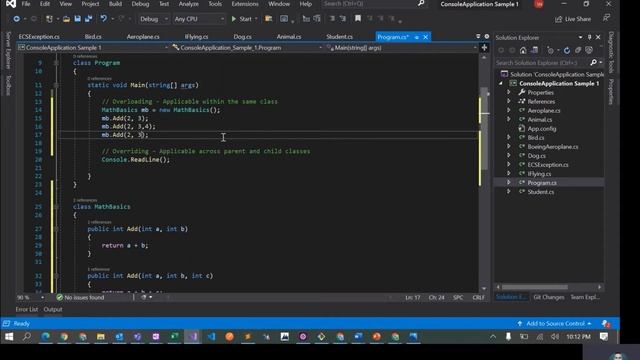Click Home icon in Solution Explorer

523,50
